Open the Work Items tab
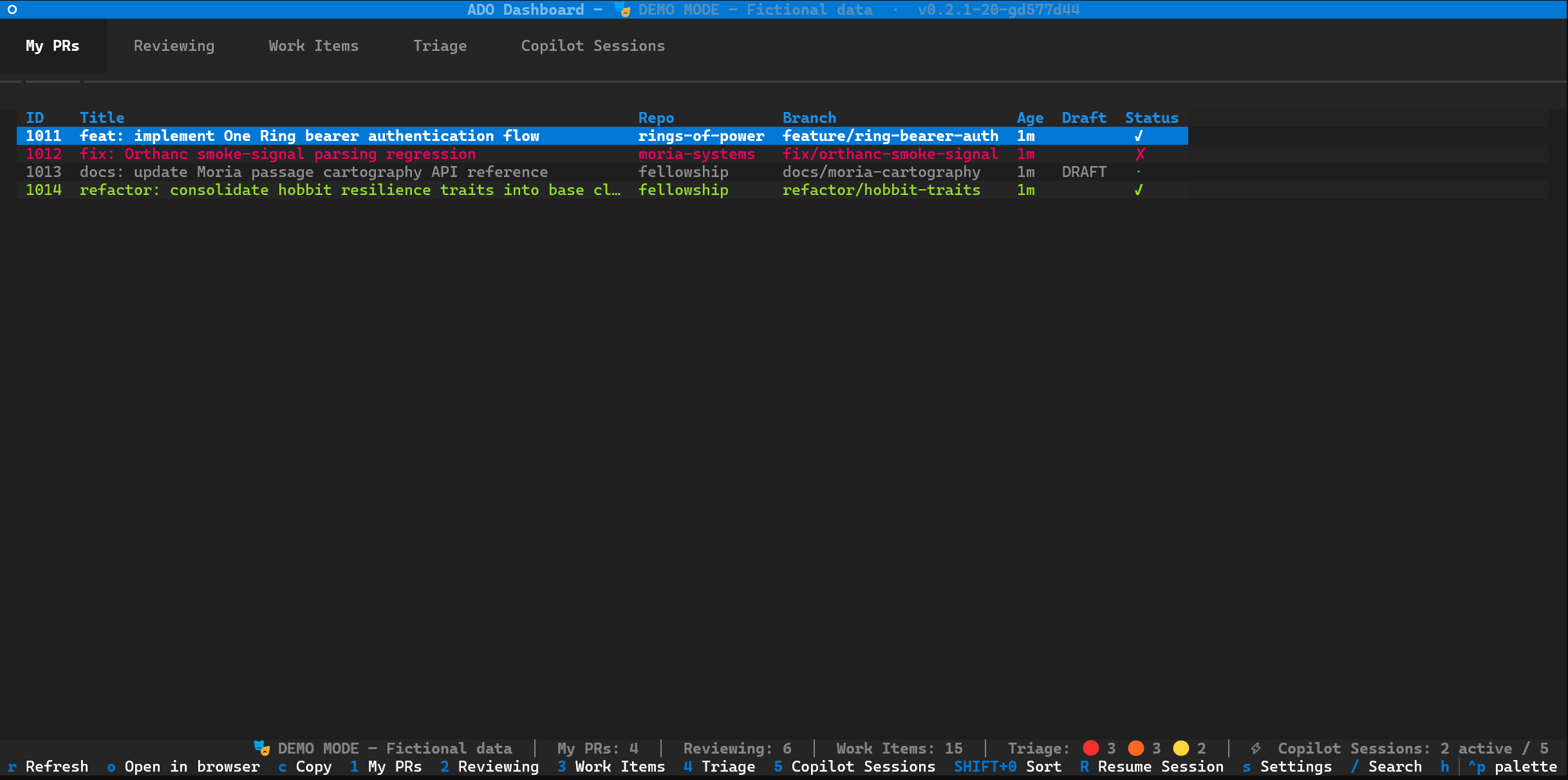Image resolution: width=1568 pixels, height=780 pixels. click(x=313, y=46)
